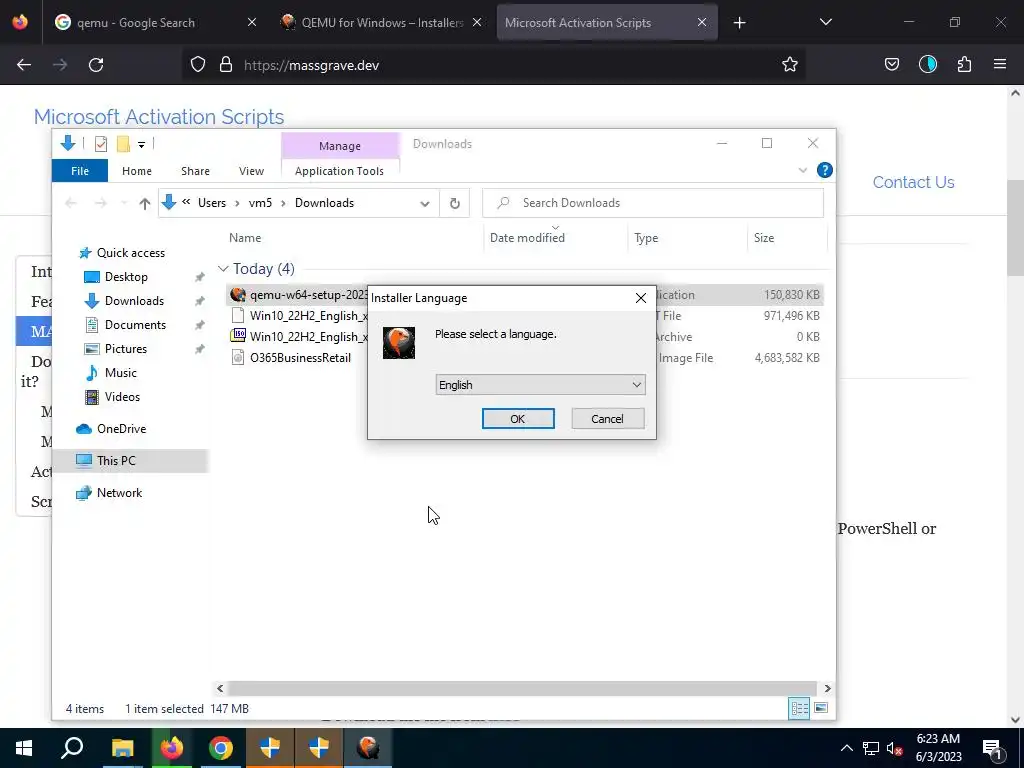Open the File menu in File Explorer
Screen dimensions: 1024x768
coord(80,171)
